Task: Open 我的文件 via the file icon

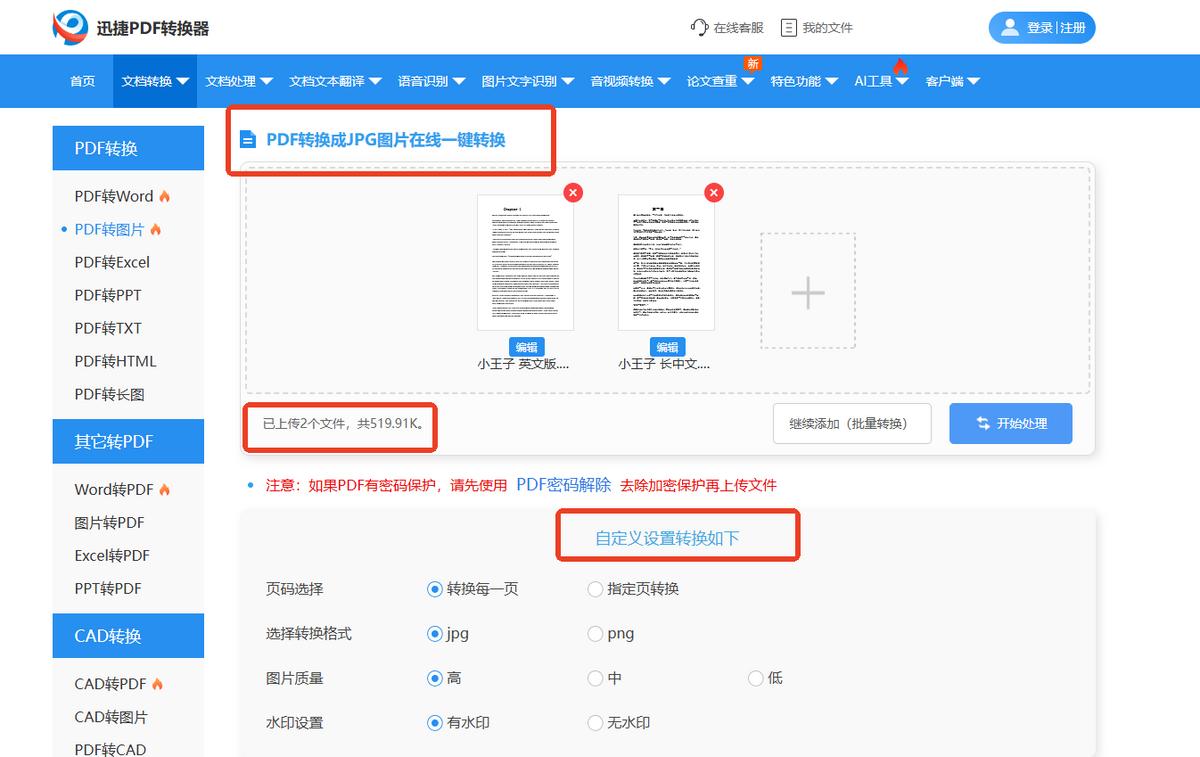Action: 789,28
